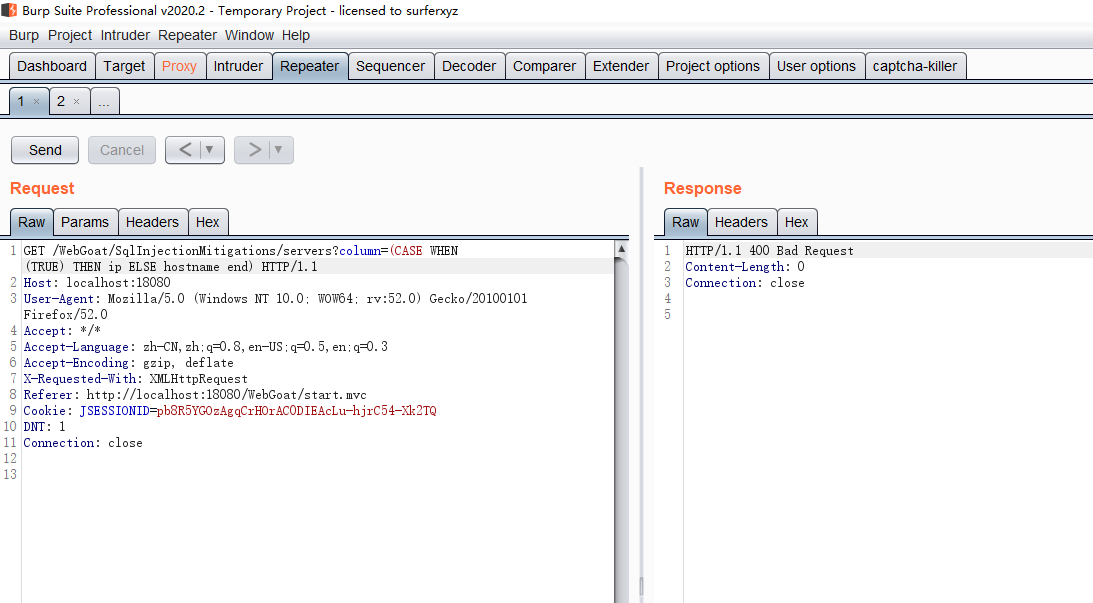Click the JSESSIONID cookie value
Viewport: 1093px width, 603px height.
point(296,411)
